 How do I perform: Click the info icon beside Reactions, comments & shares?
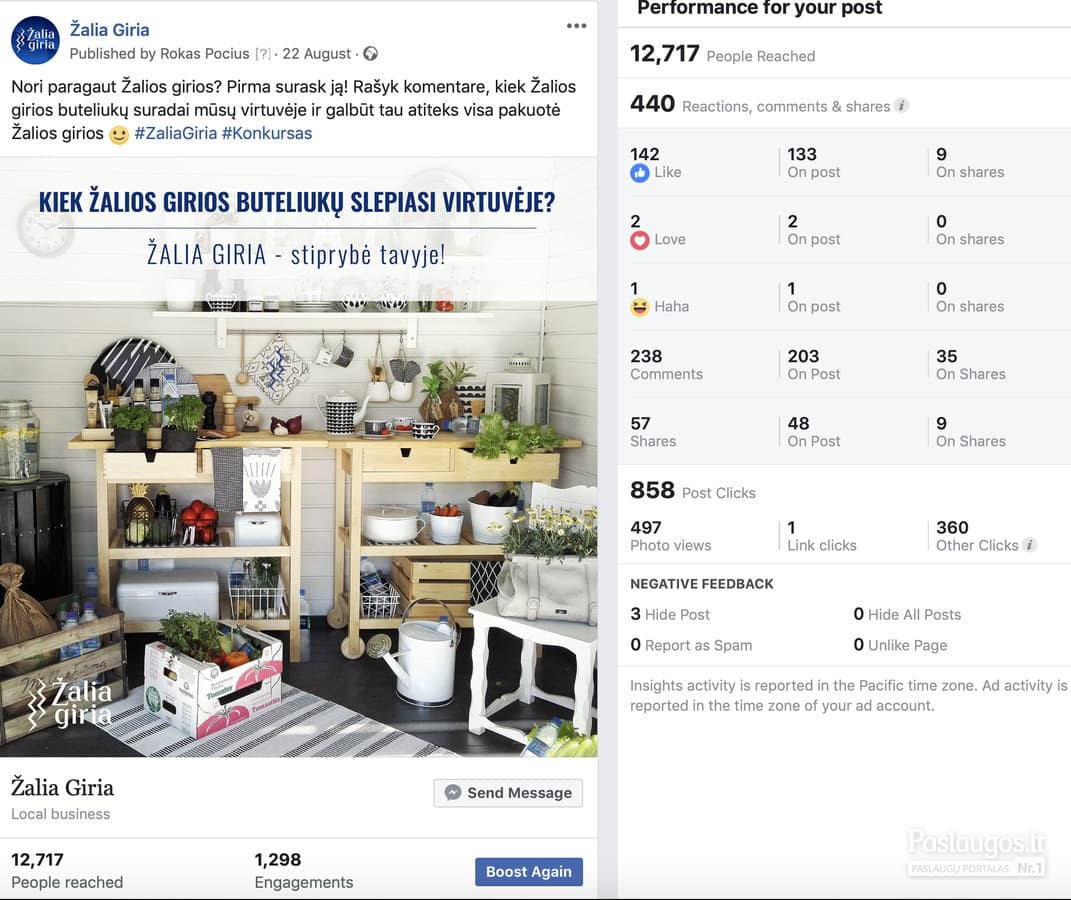coord(902,105)
